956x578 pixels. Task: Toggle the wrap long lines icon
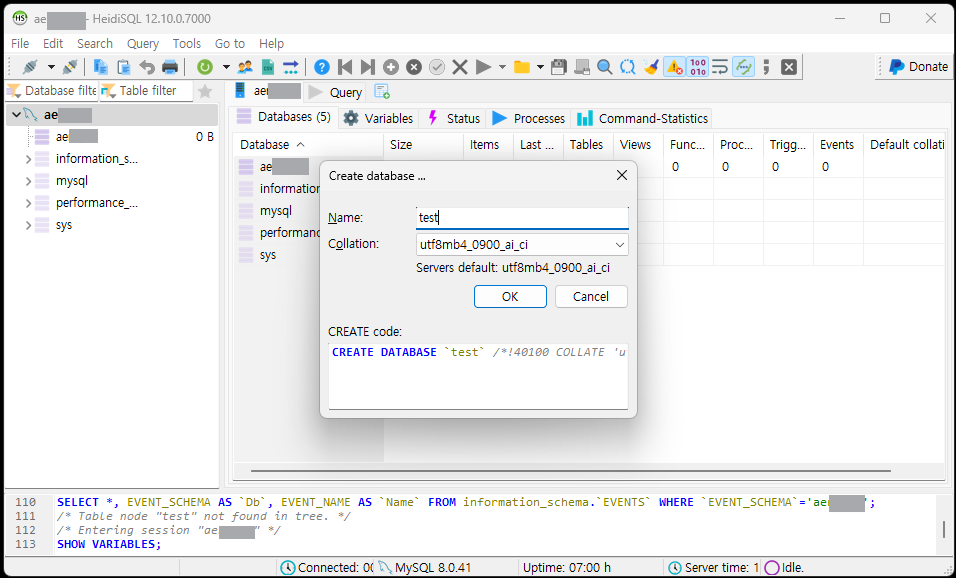click(721, 66)
